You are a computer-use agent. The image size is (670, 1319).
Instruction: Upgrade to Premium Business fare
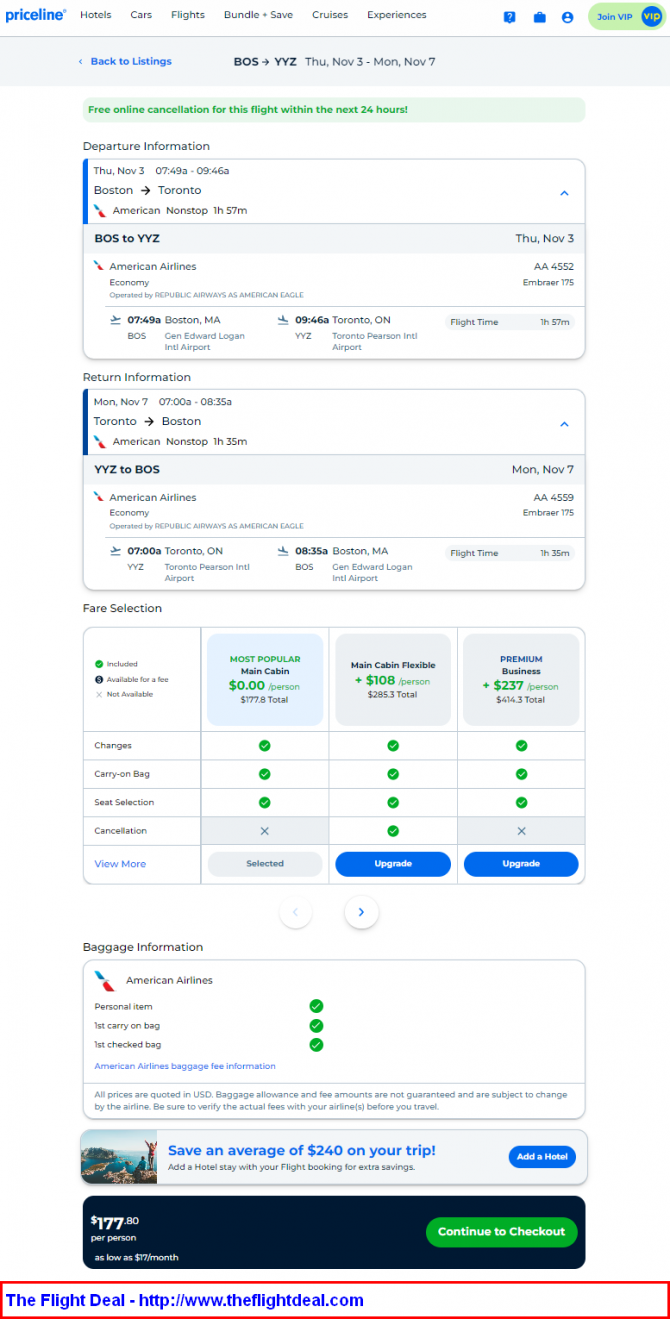[x=521, y=864]
